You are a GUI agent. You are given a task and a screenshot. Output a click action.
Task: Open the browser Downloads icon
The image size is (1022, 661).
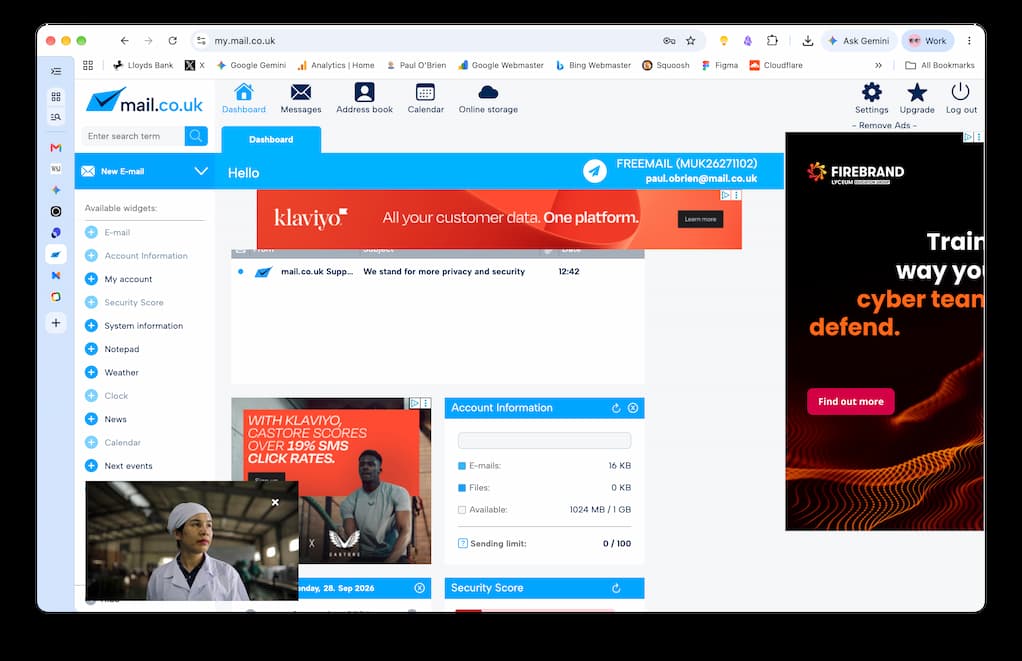(x=808, y=40)
